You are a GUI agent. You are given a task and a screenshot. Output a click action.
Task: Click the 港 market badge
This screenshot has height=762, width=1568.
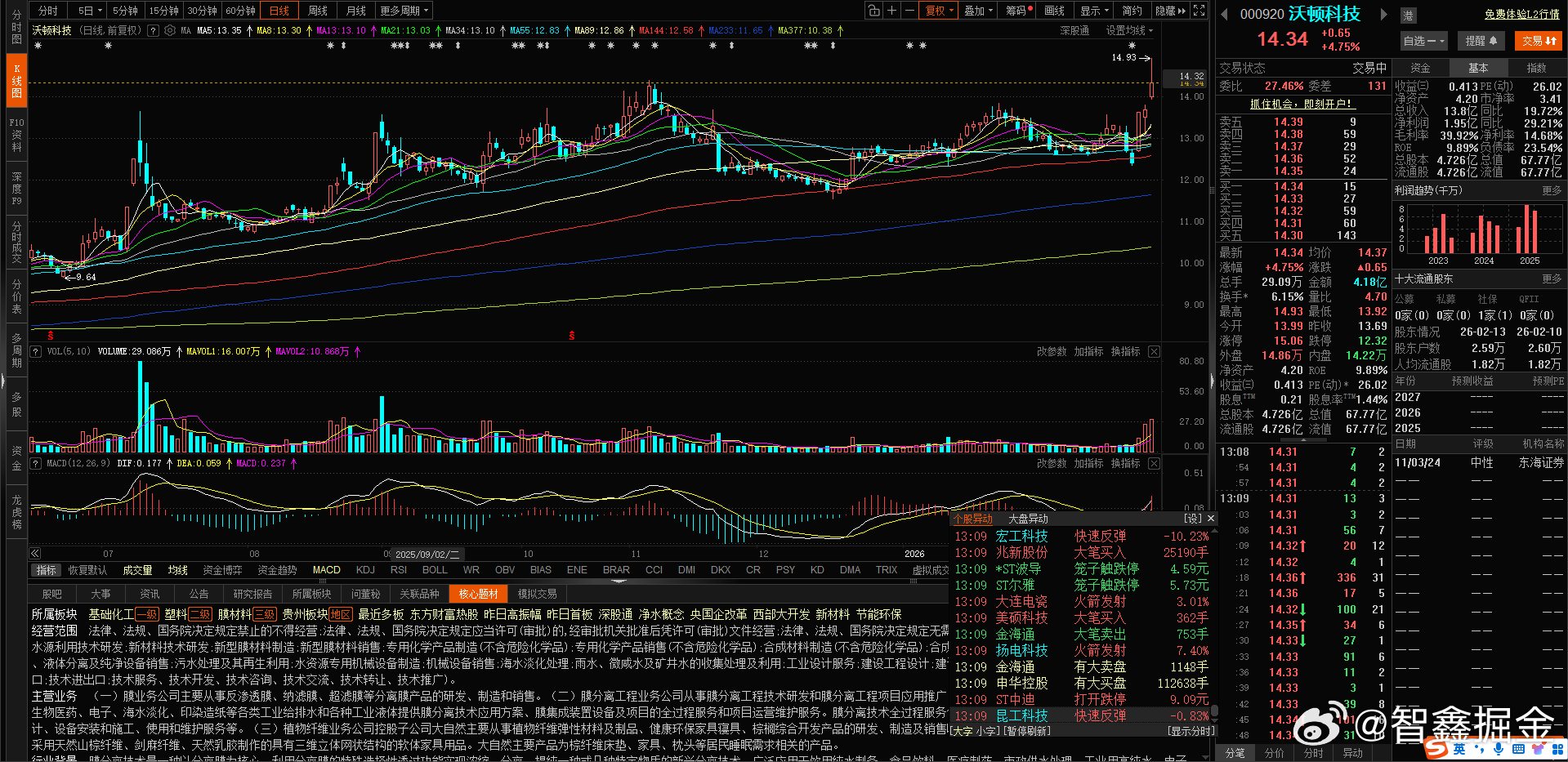[x=1409, y=15]
